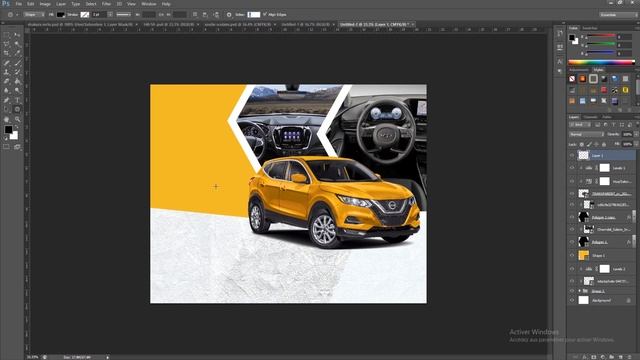Select the Blur tool
The width and height of the screenshot is (640, 360).
pos(7,91)
